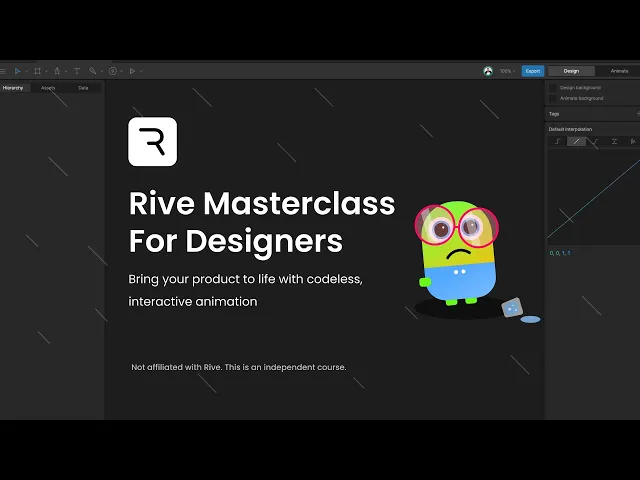Switch to Animate mode
640x480 pixels.
point(619,71)
